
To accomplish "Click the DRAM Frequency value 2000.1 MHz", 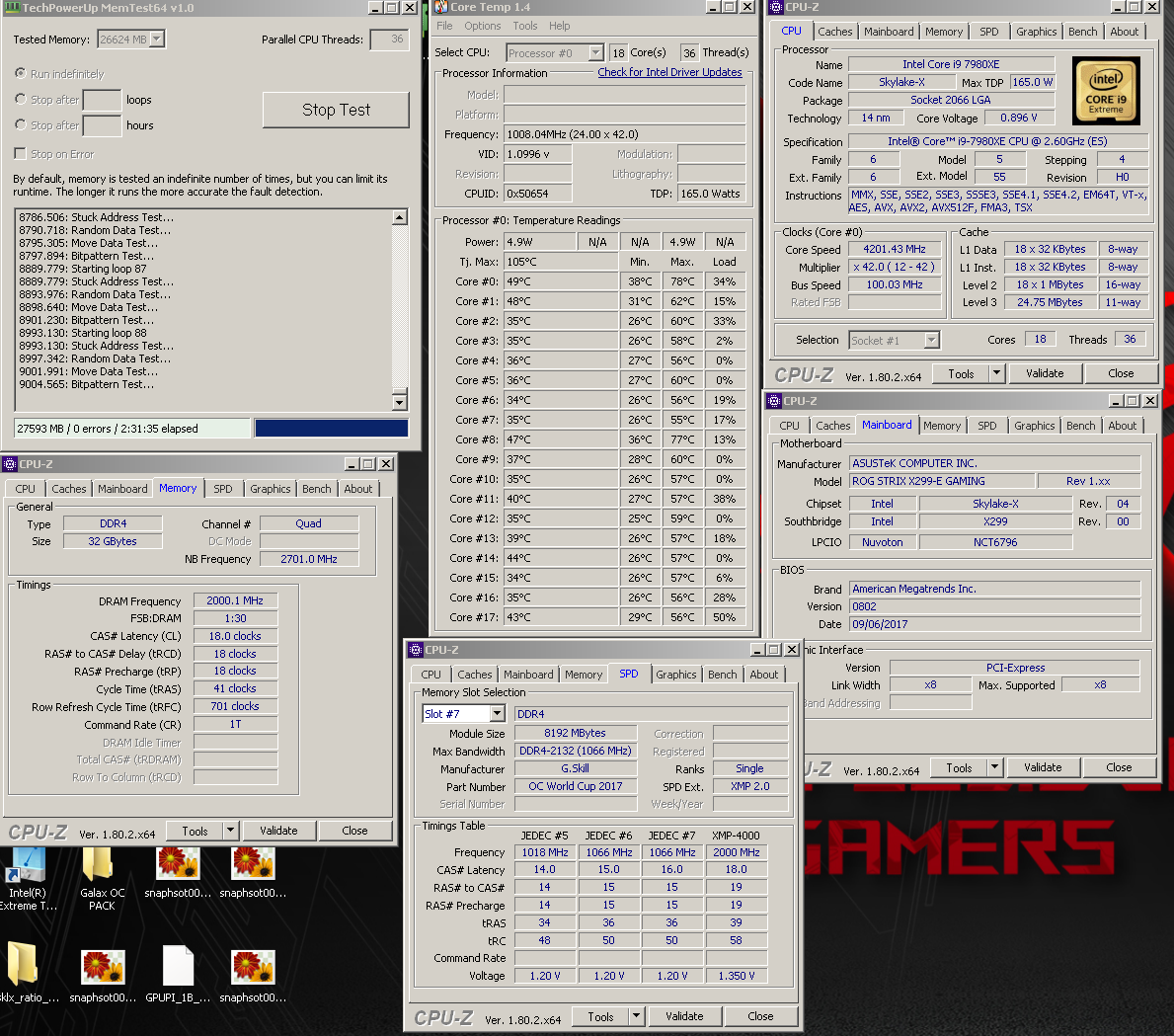I will (235, 600).
